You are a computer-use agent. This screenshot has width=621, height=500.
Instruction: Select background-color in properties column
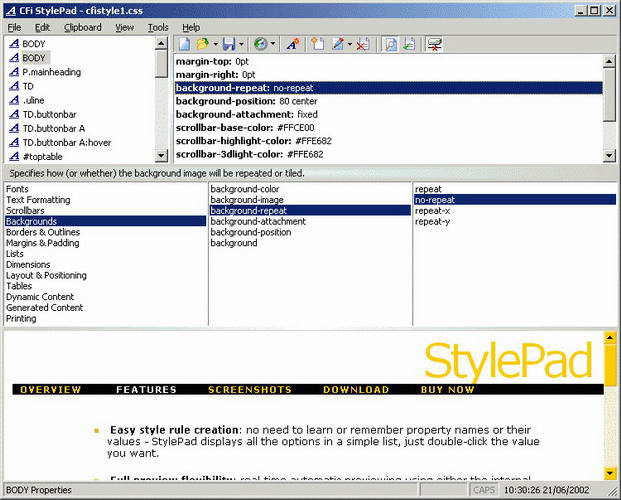click(x=245, y=189)
